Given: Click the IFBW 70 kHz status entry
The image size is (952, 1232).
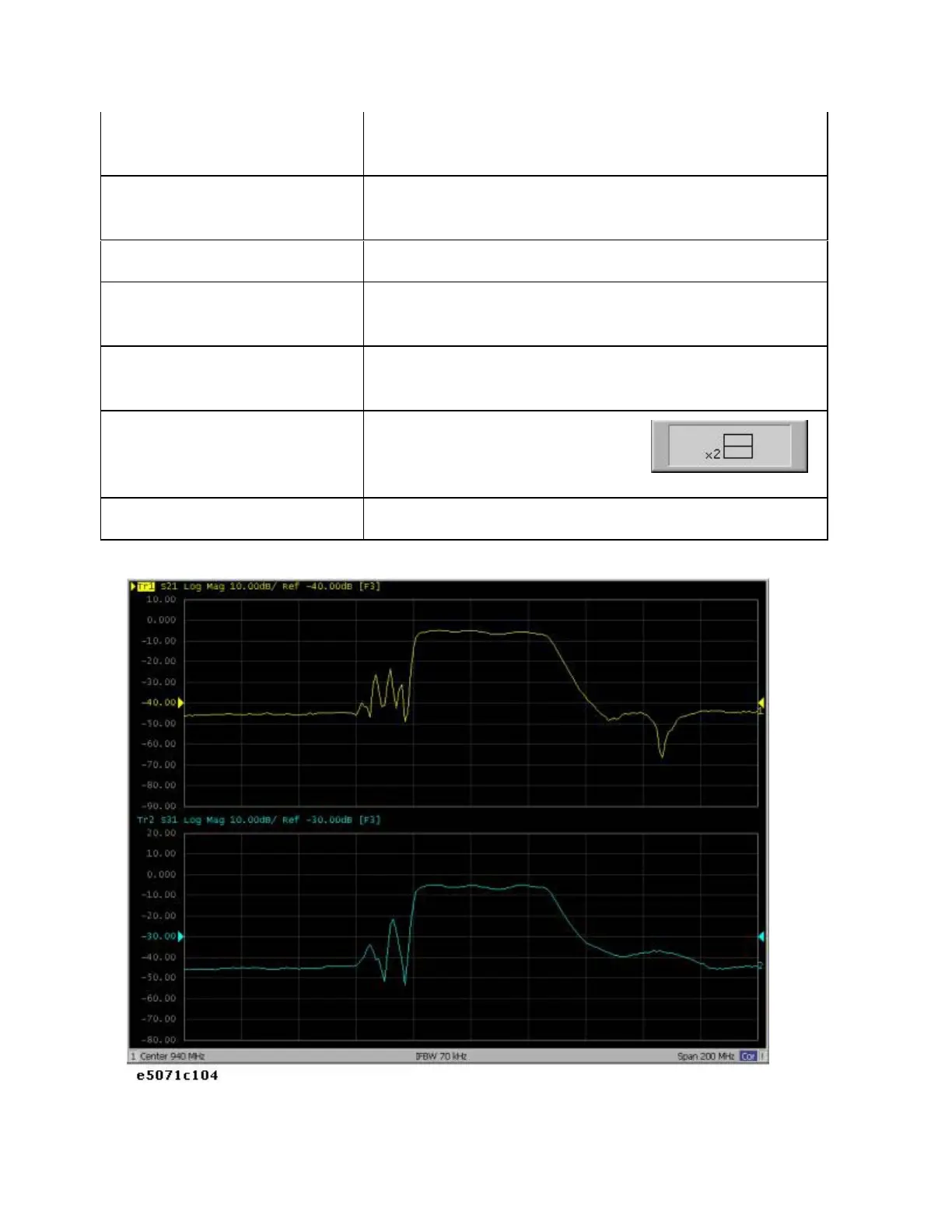Looking at the screenshot, I should coord(441,1056).
